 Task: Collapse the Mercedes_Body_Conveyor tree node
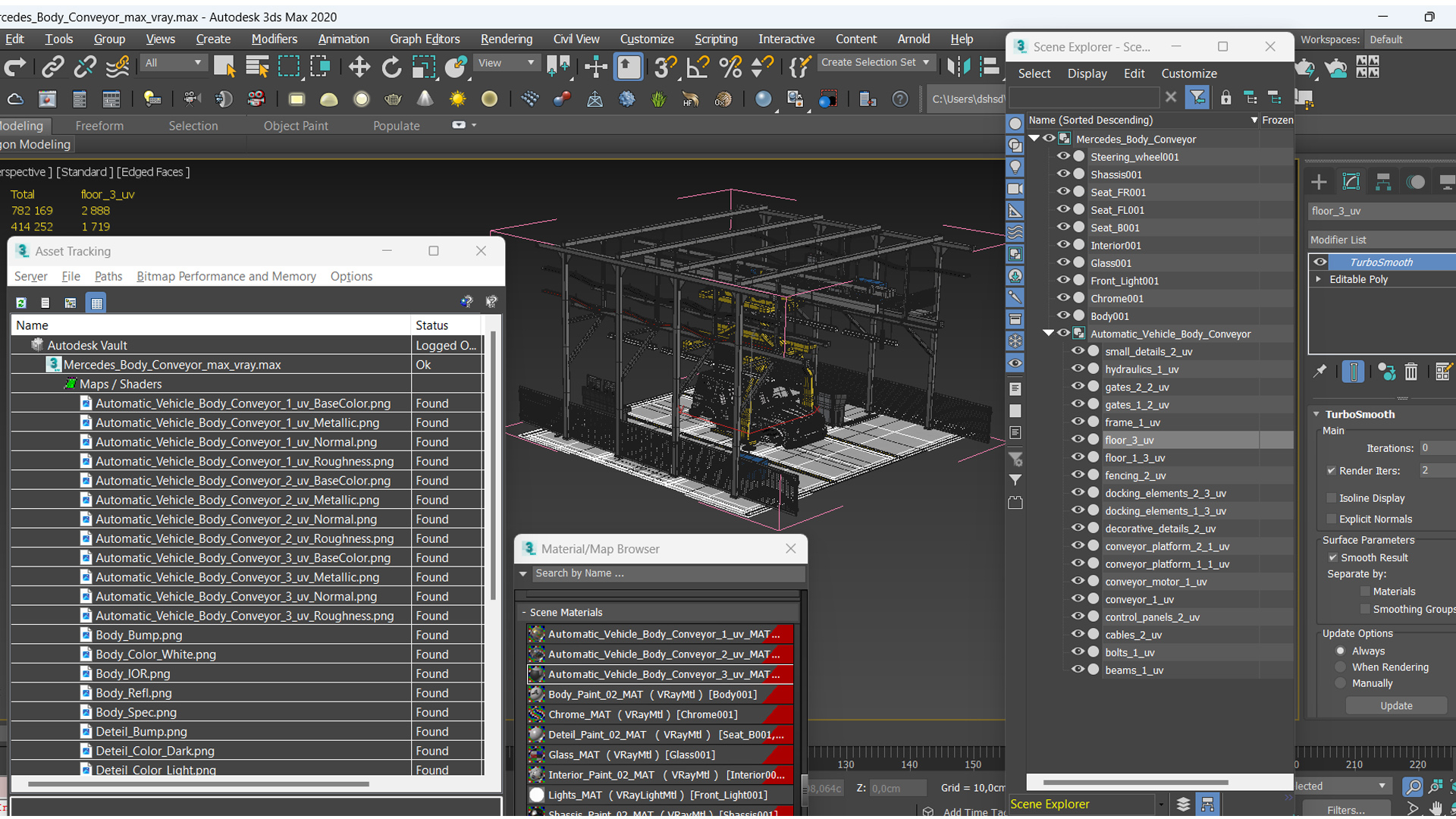point(1034,138)
